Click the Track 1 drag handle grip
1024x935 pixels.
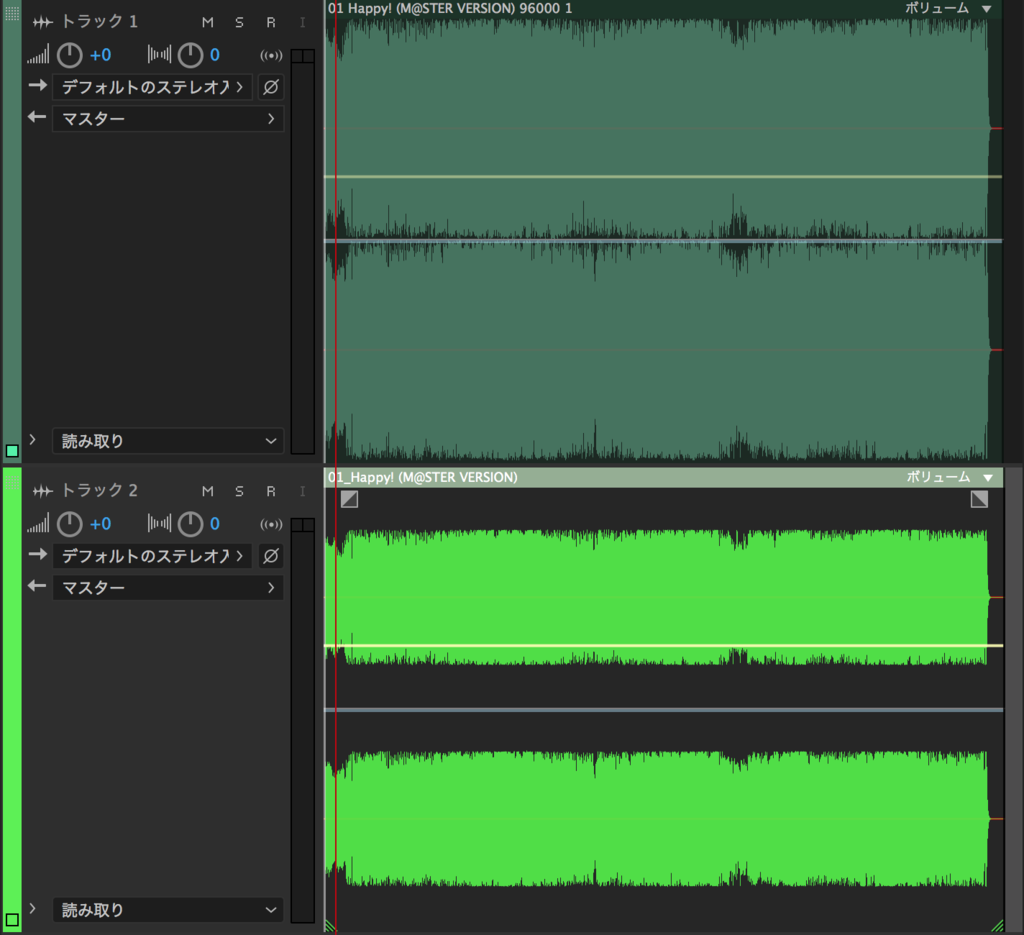click(12, 13)
